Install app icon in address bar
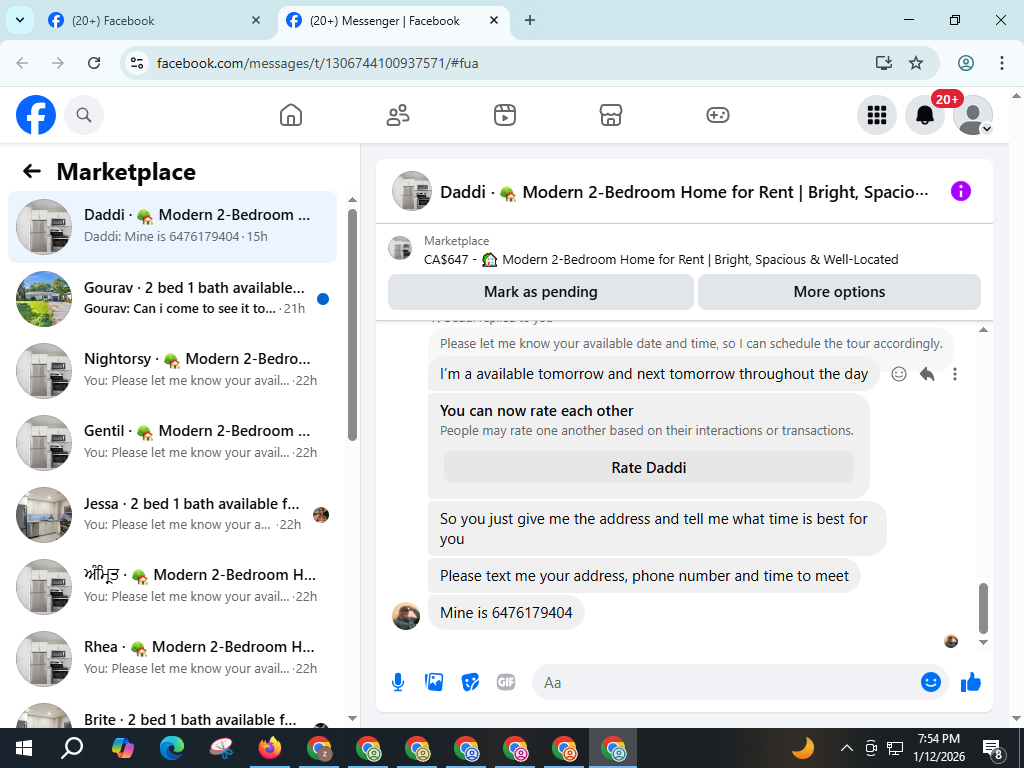The width and height of the screenshot is (1024, 768). point(884,63)
